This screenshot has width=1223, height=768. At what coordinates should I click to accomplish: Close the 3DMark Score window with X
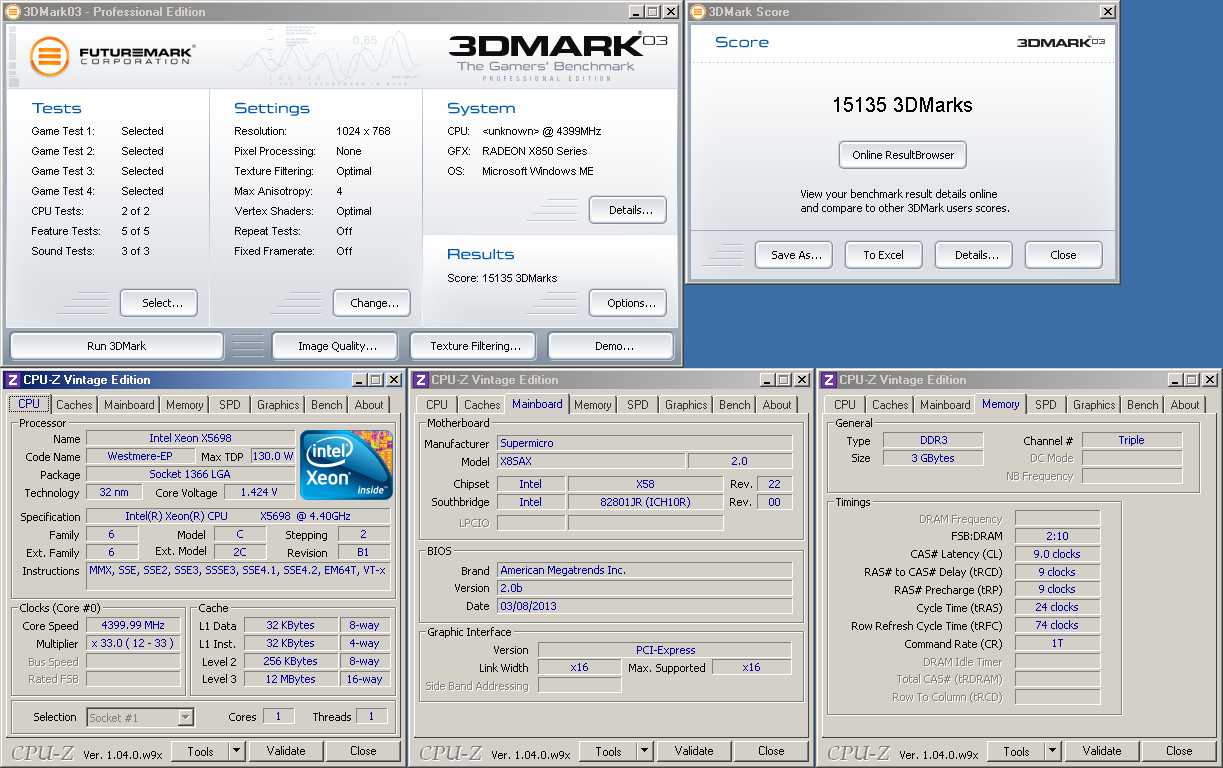tap(1107, 12)
